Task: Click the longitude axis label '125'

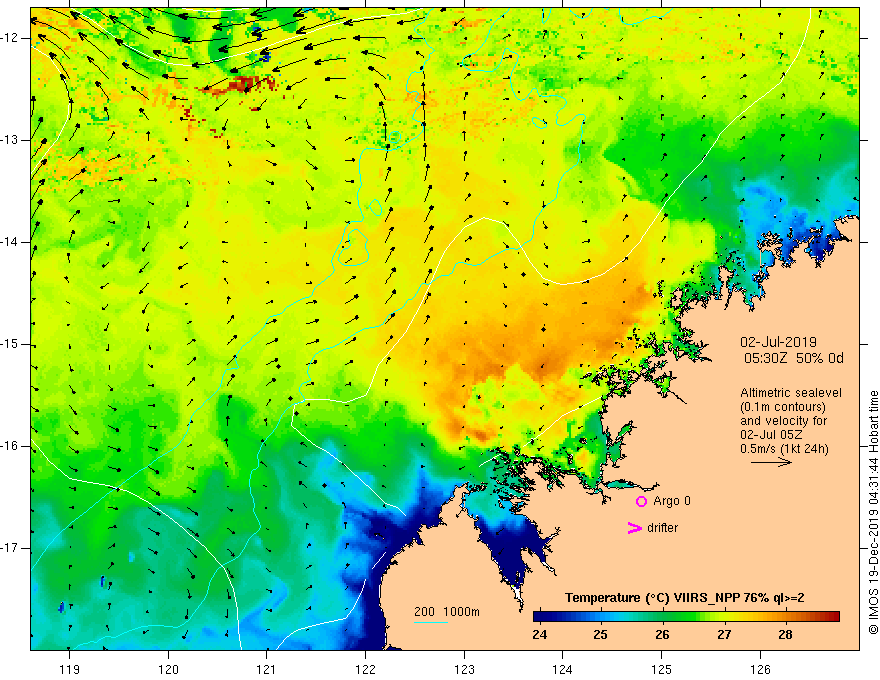Action: pos(662,669)
